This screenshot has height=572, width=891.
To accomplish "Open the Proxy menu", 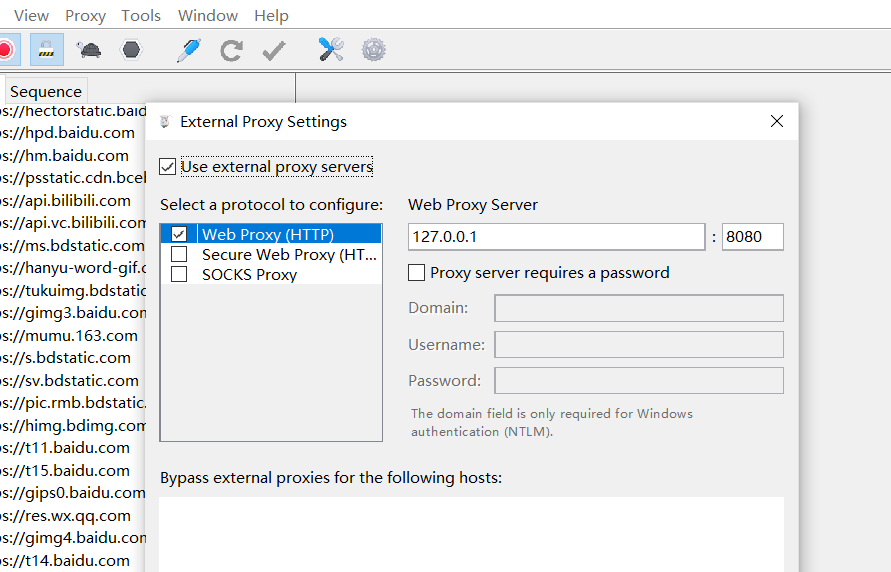I will pos(85,15).
